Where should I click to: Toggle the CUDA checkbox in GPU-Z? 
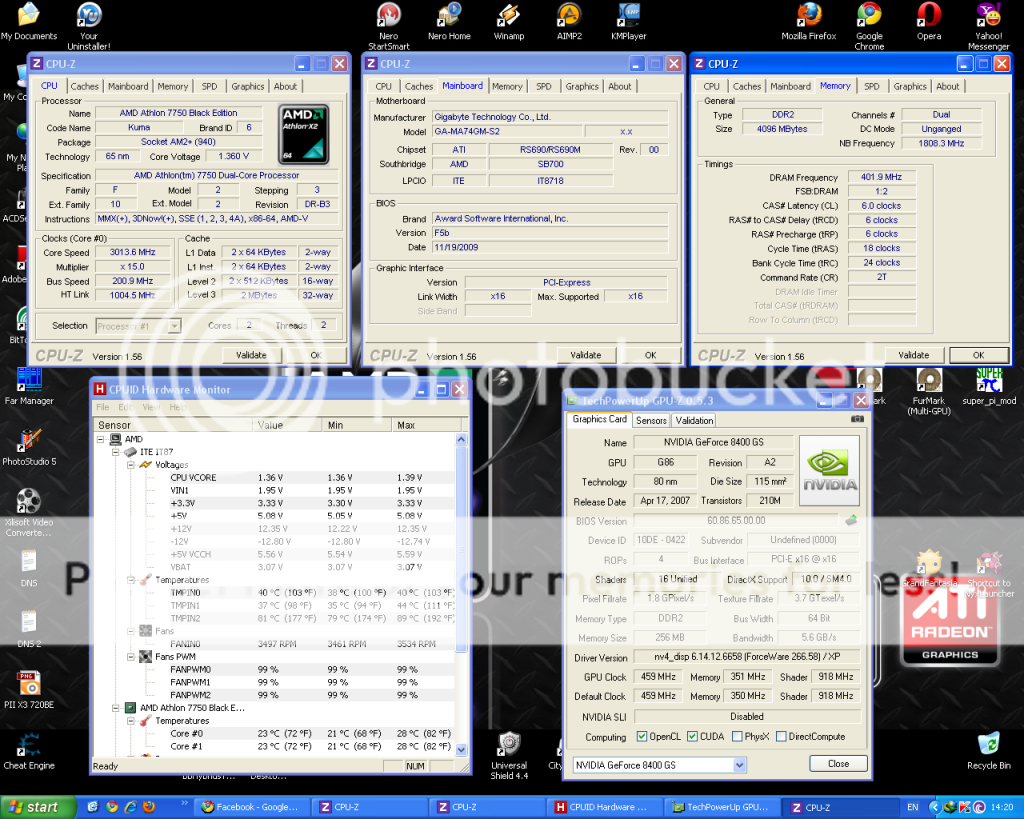coord(692,737)
